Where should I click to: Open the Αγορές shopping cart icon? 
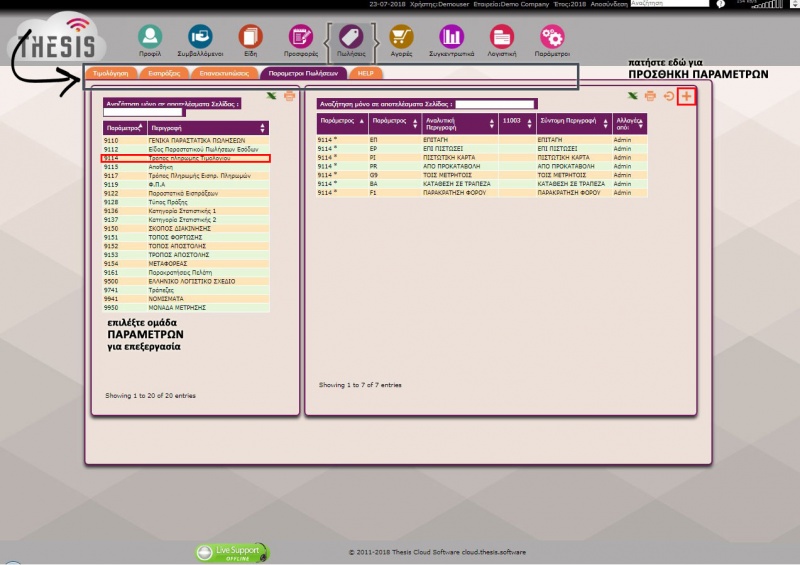(x=401, y=38)
